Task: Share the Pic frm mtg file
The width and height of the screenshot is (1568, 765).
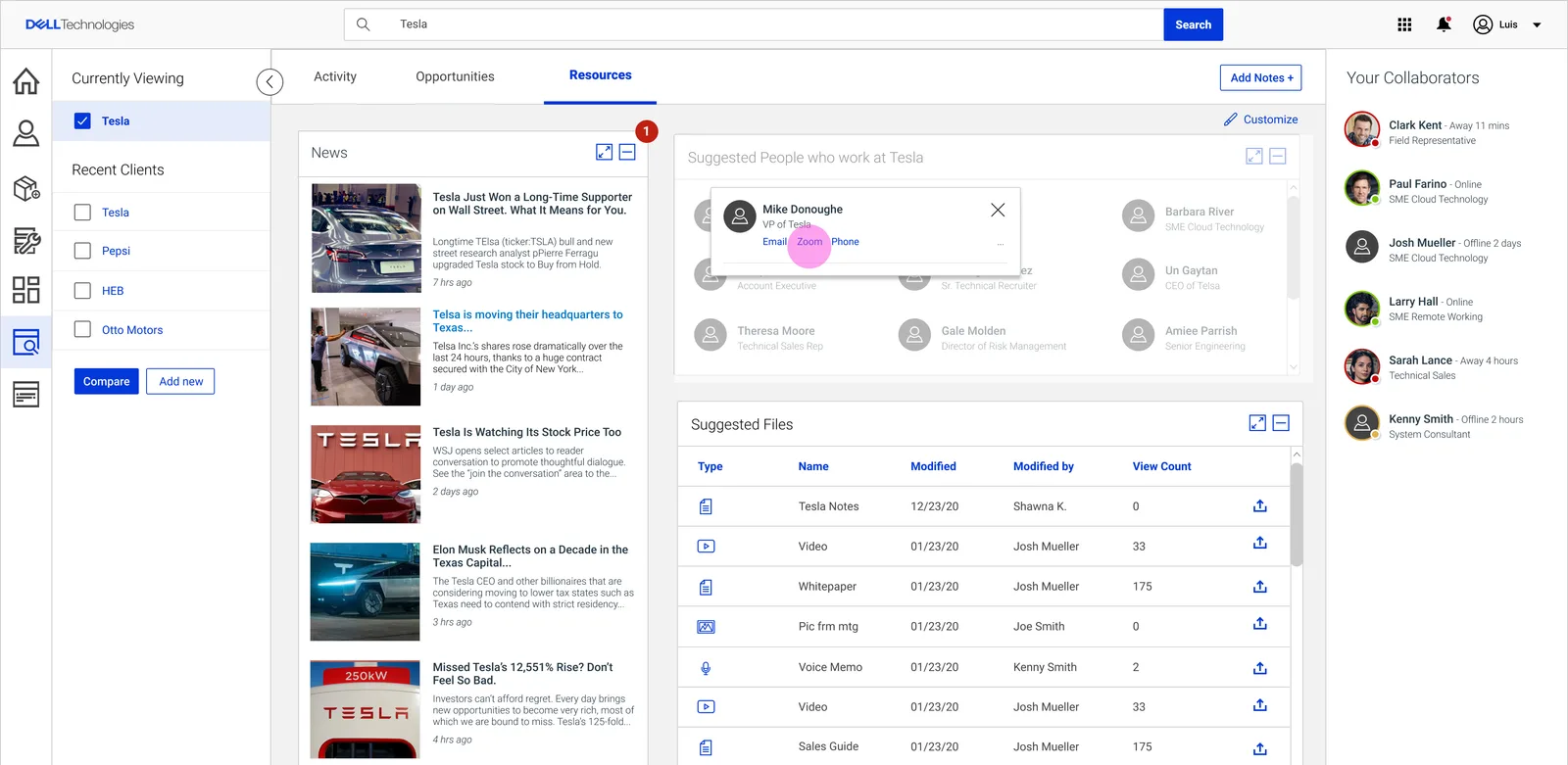Action: [1260, 624]
